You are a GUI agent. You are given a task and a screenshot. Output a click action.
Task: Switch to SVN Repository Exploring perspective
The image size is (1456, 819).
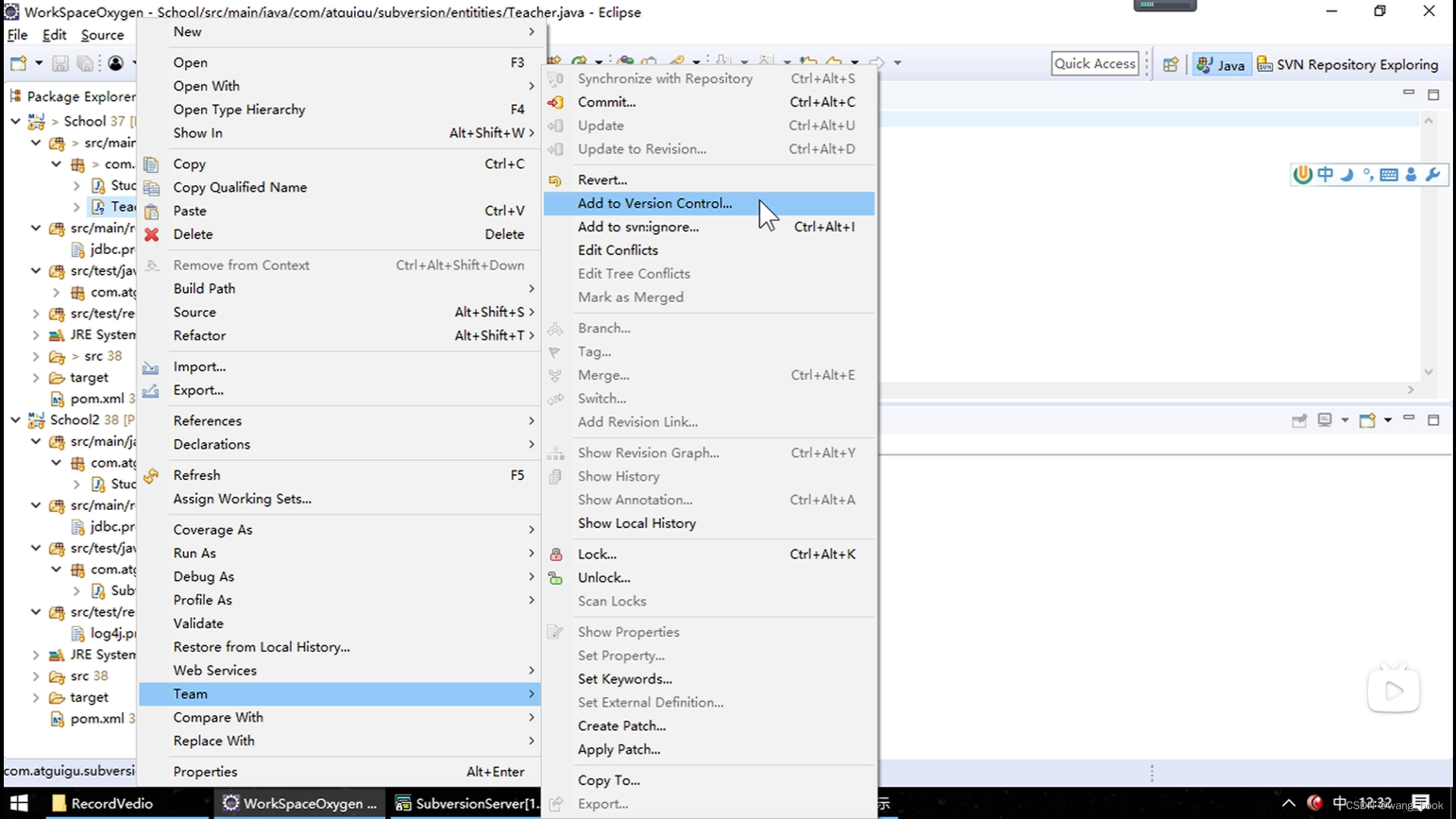point(1348,64)
